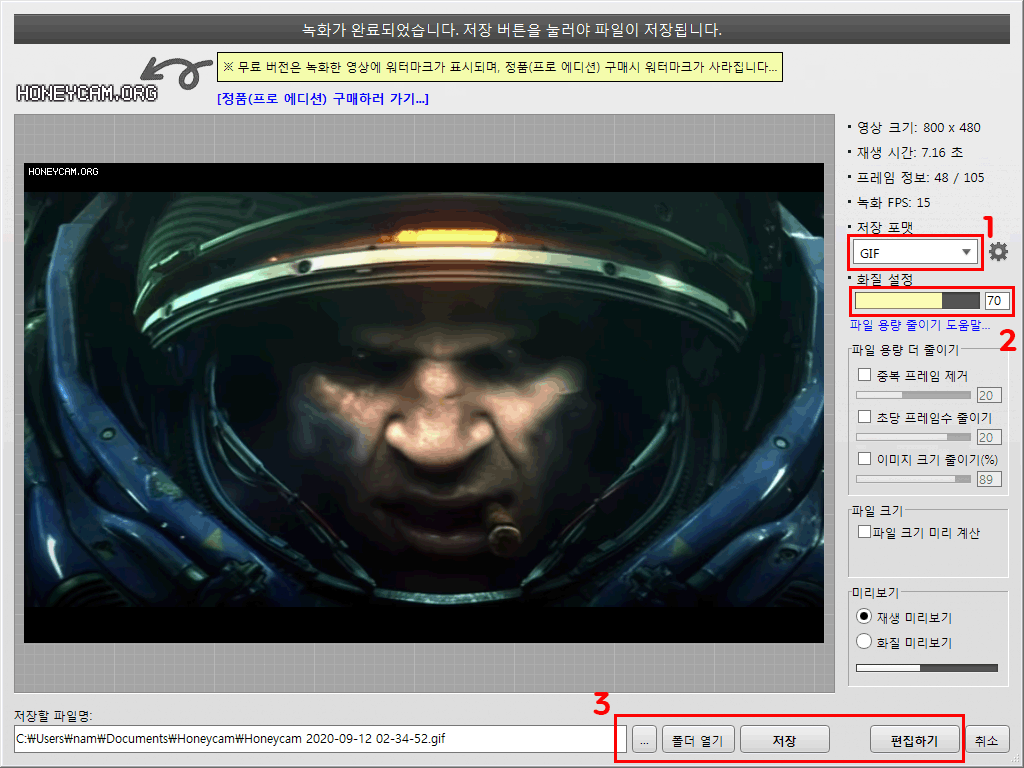Click the 녹화 FPS: 15 text
The width and height of the screenshot is (1024, 768).
click(893, 202)
